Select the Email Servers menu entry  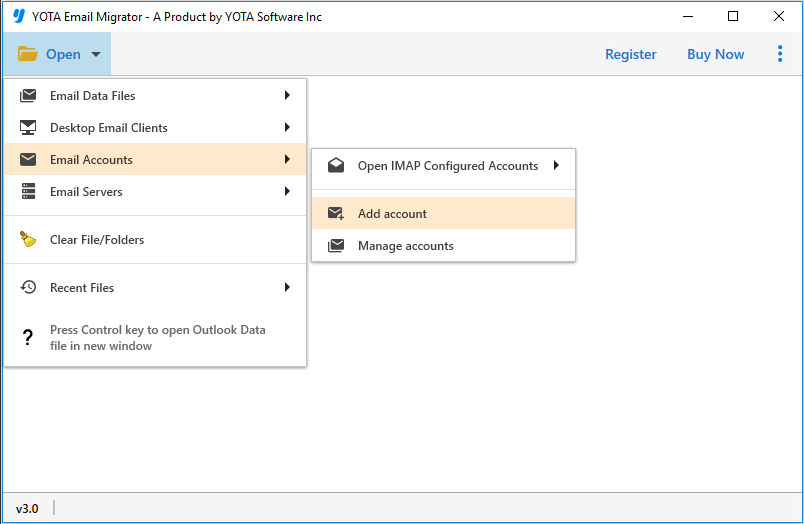(86, 192)
